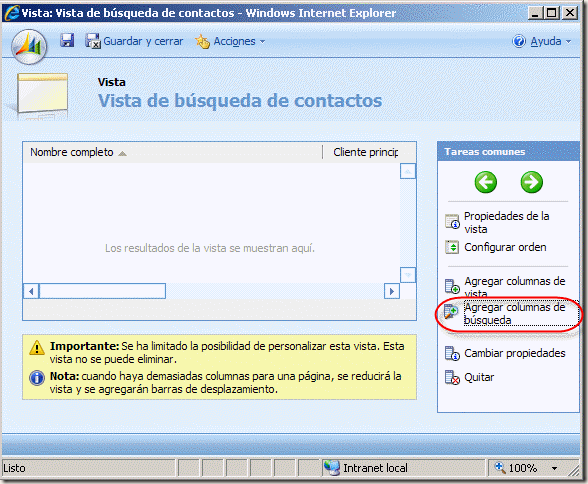Click the Listo status bar text
This screenshot has height=484, width=588.
pyautogui.click(x=14, y=468)
